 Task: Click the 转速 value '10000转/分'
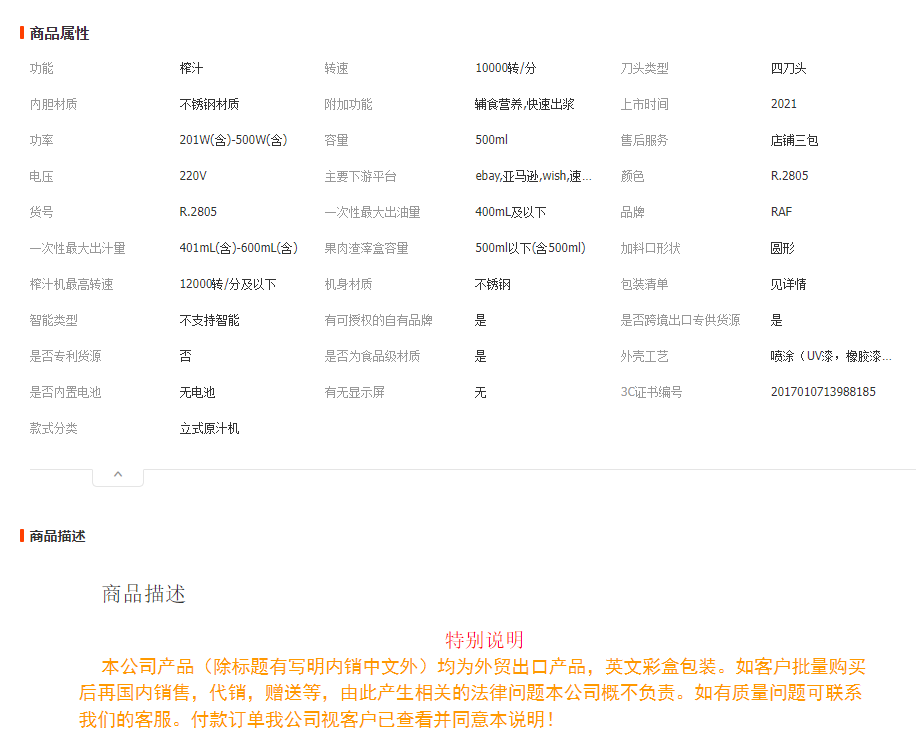pyautogui.click(x=505, y=68)
